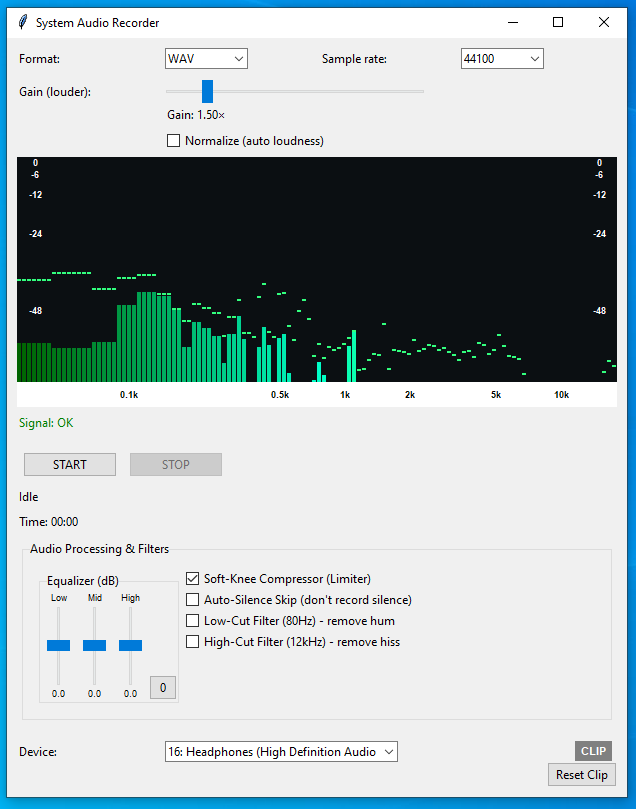Expand the Sample rate 44100 dropdown
636x809 pixels.
click(x=502, y=59)
